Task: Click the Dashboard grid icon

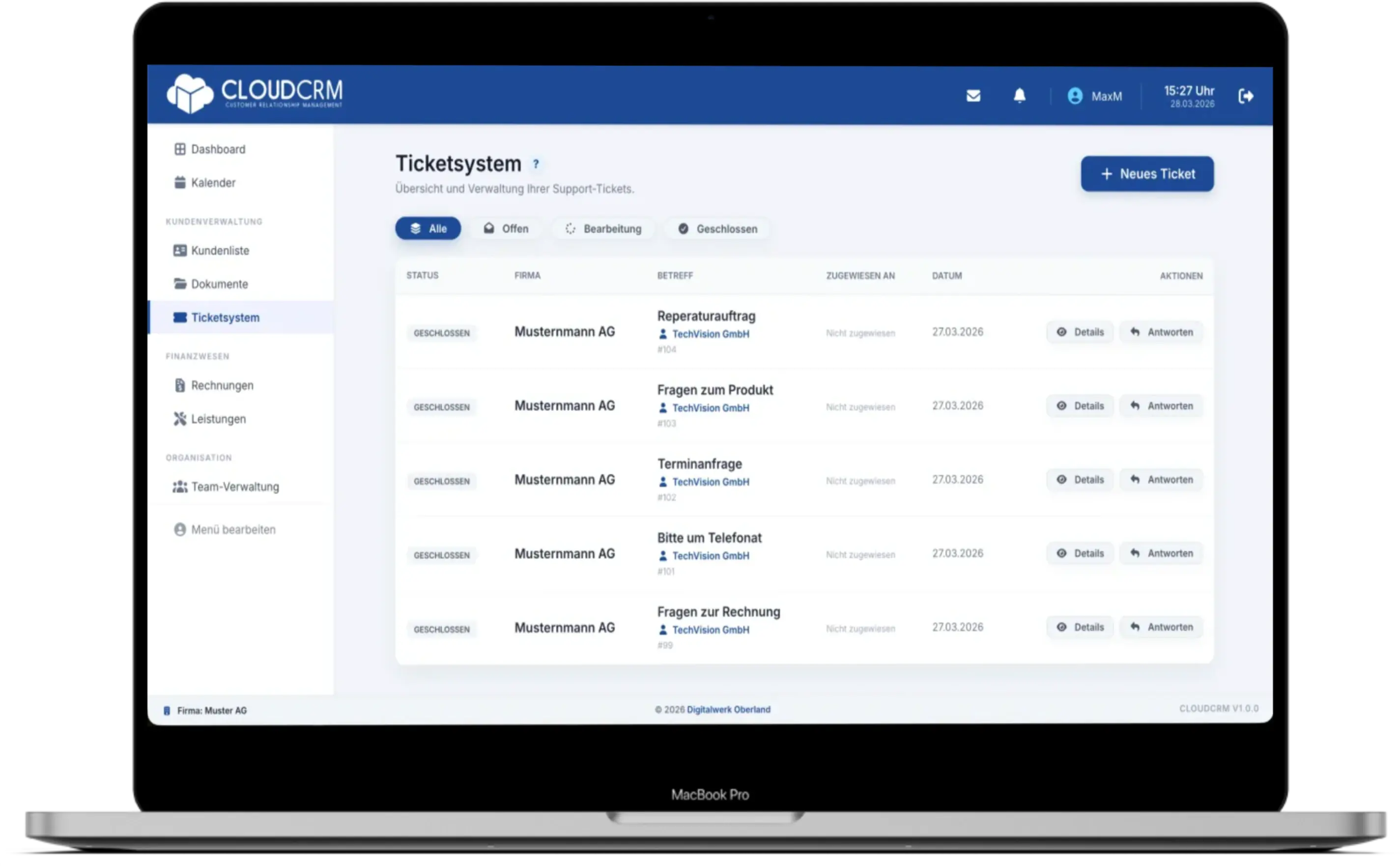Action: tap(180, 149)
